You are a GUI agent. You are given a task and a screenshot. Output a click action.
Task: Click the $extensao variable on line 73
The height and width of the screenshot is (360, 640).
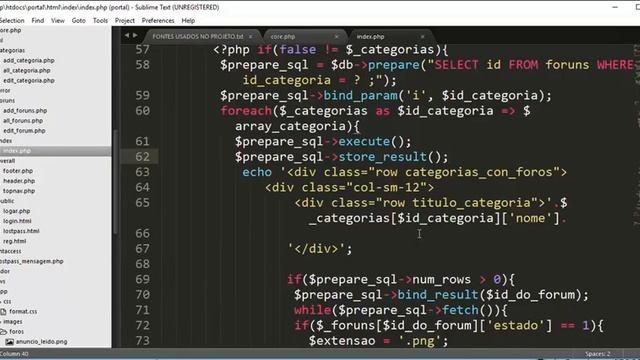pos(342,341)
